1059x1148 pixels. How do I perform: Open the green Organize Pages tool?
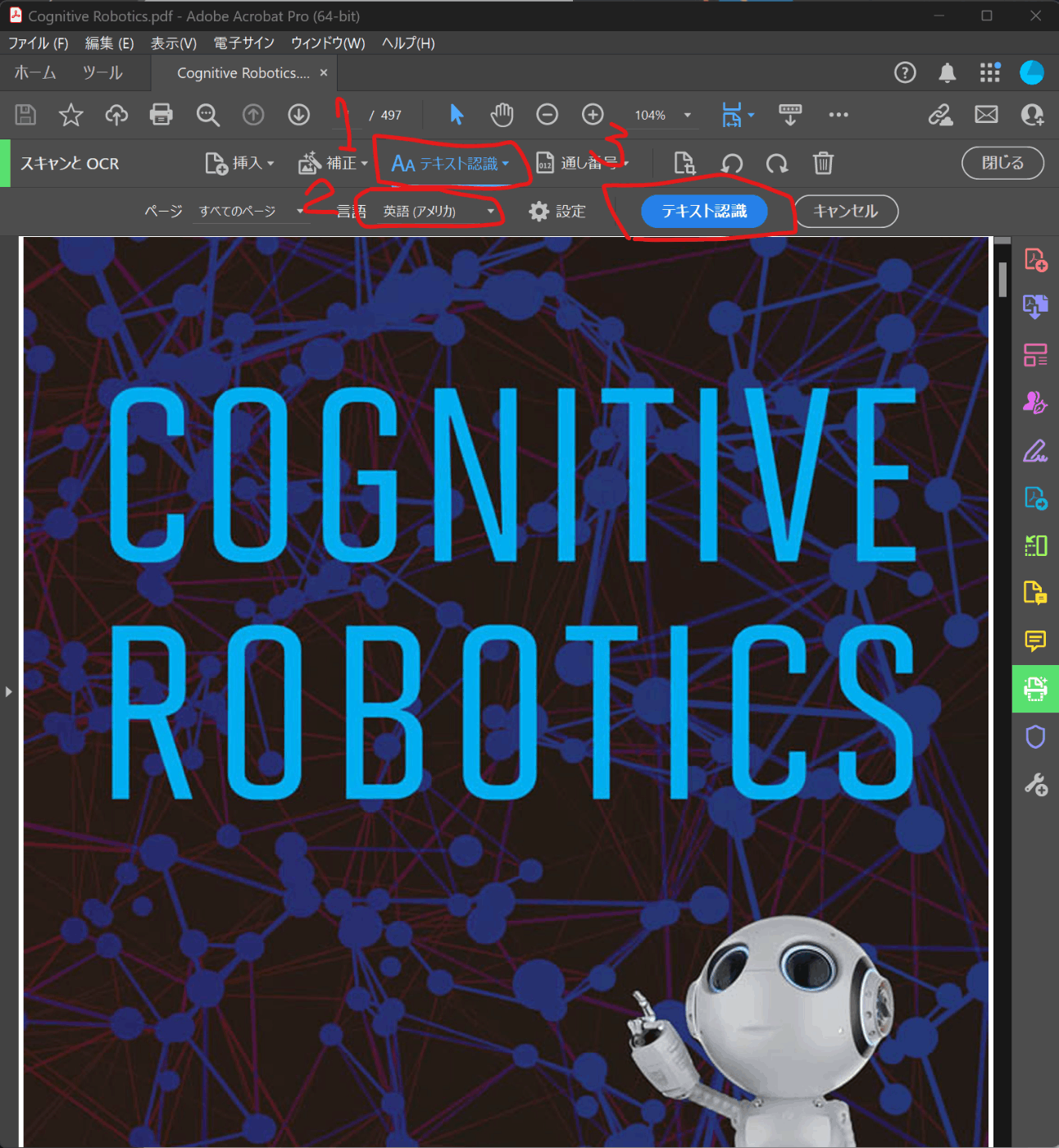(1035, 545)
